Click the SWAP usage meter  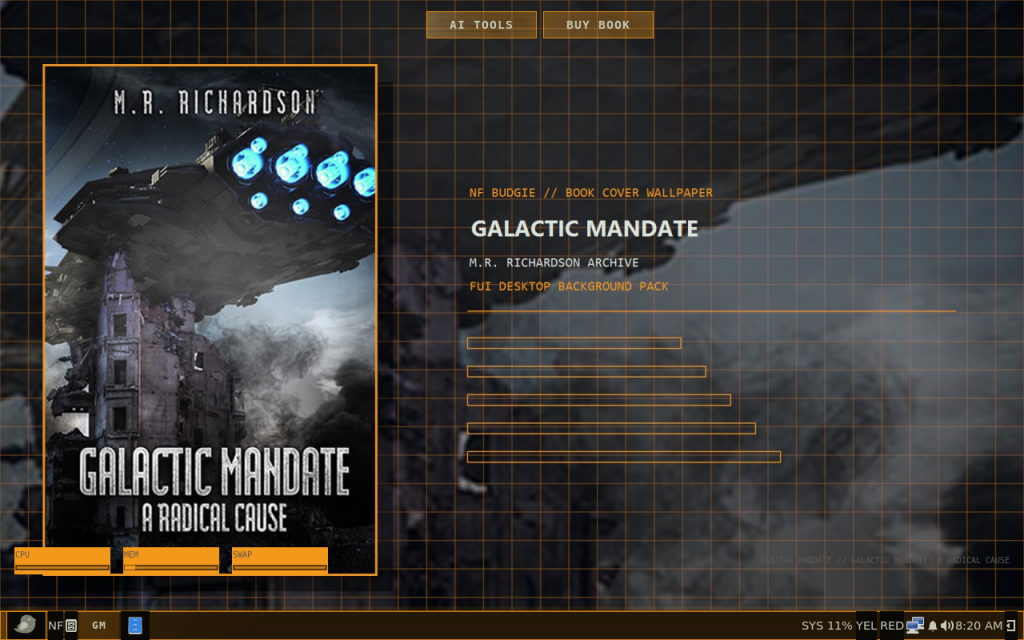(280, 560)
